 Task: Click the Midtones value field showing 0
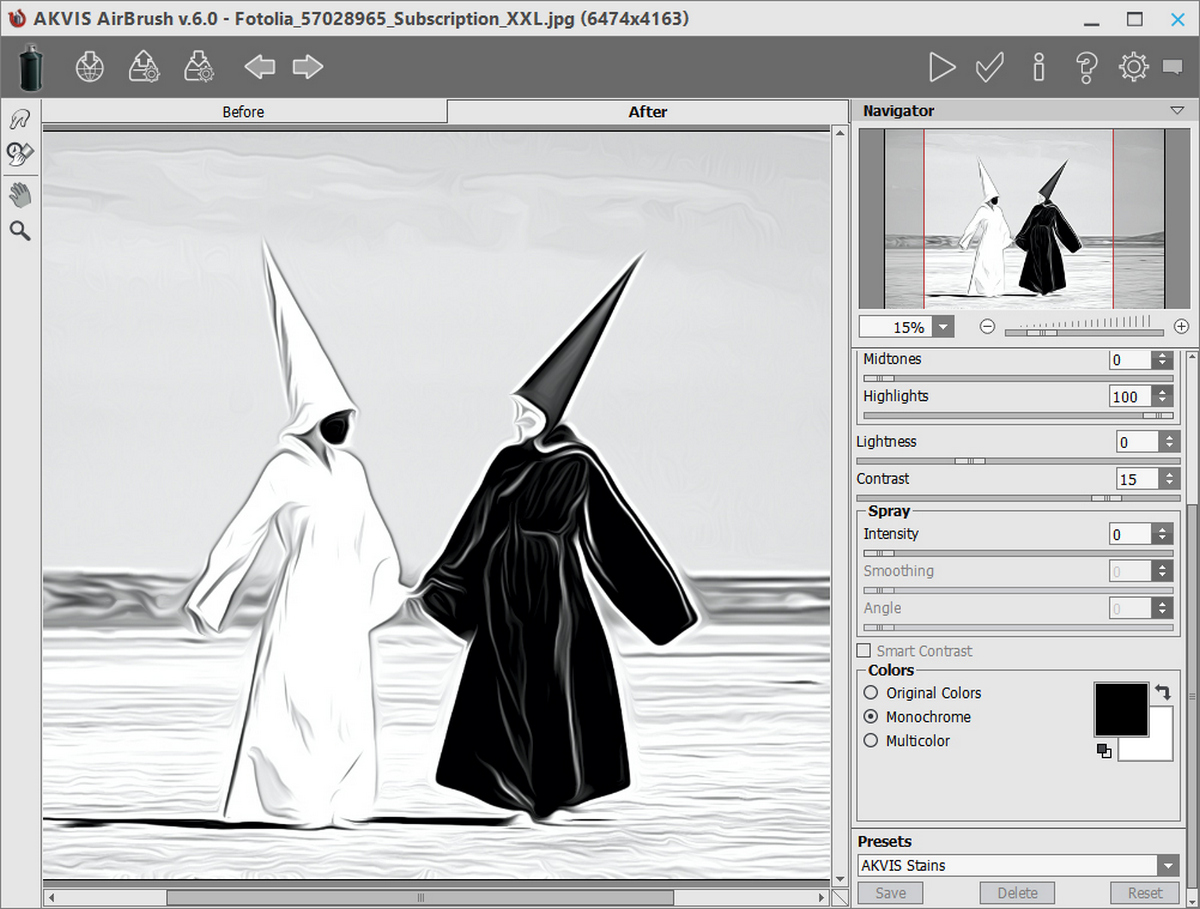pos(1130,359)
